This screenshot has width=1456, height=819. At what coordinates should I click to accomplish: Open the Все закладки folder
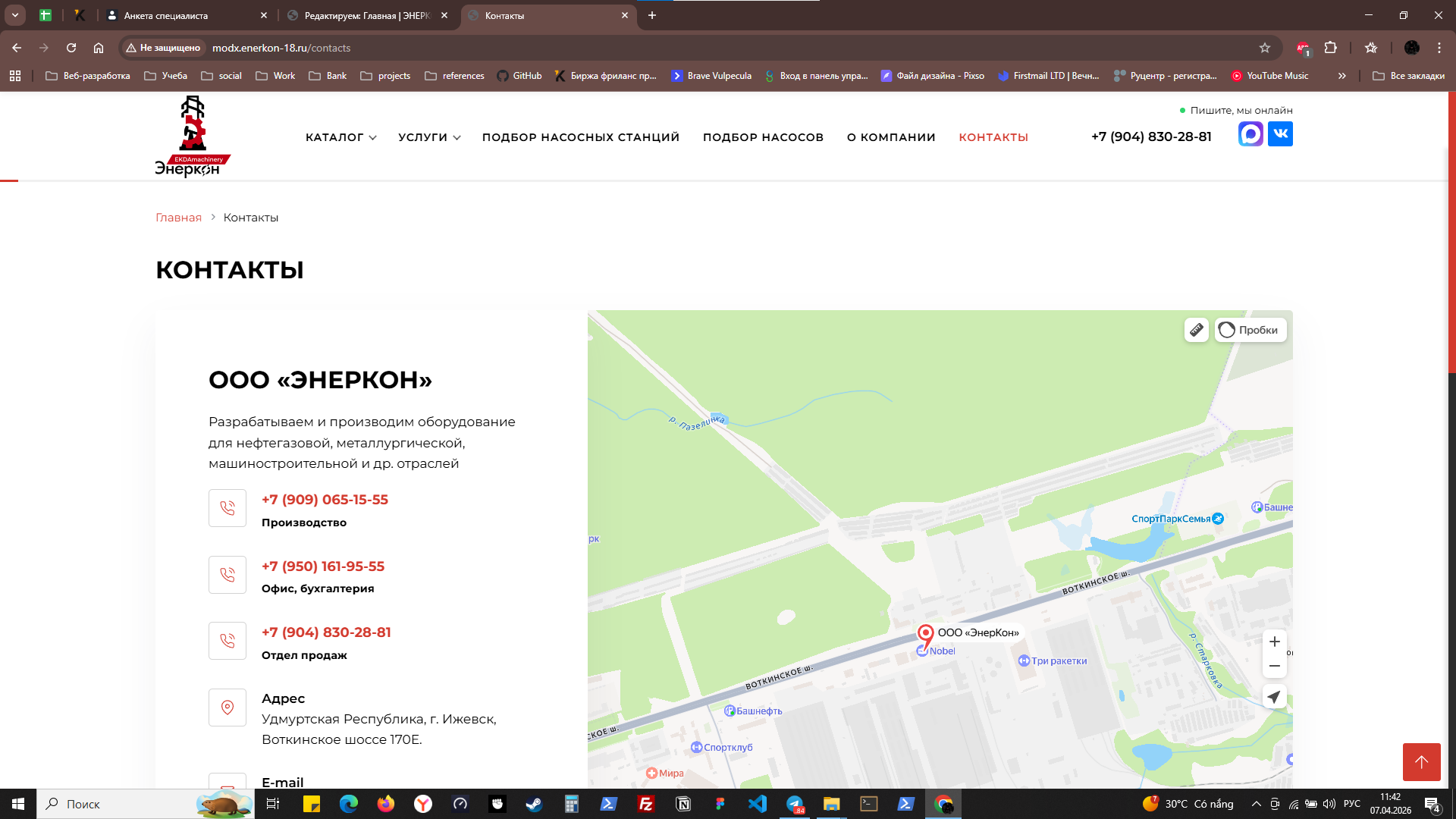(1409, 76)
